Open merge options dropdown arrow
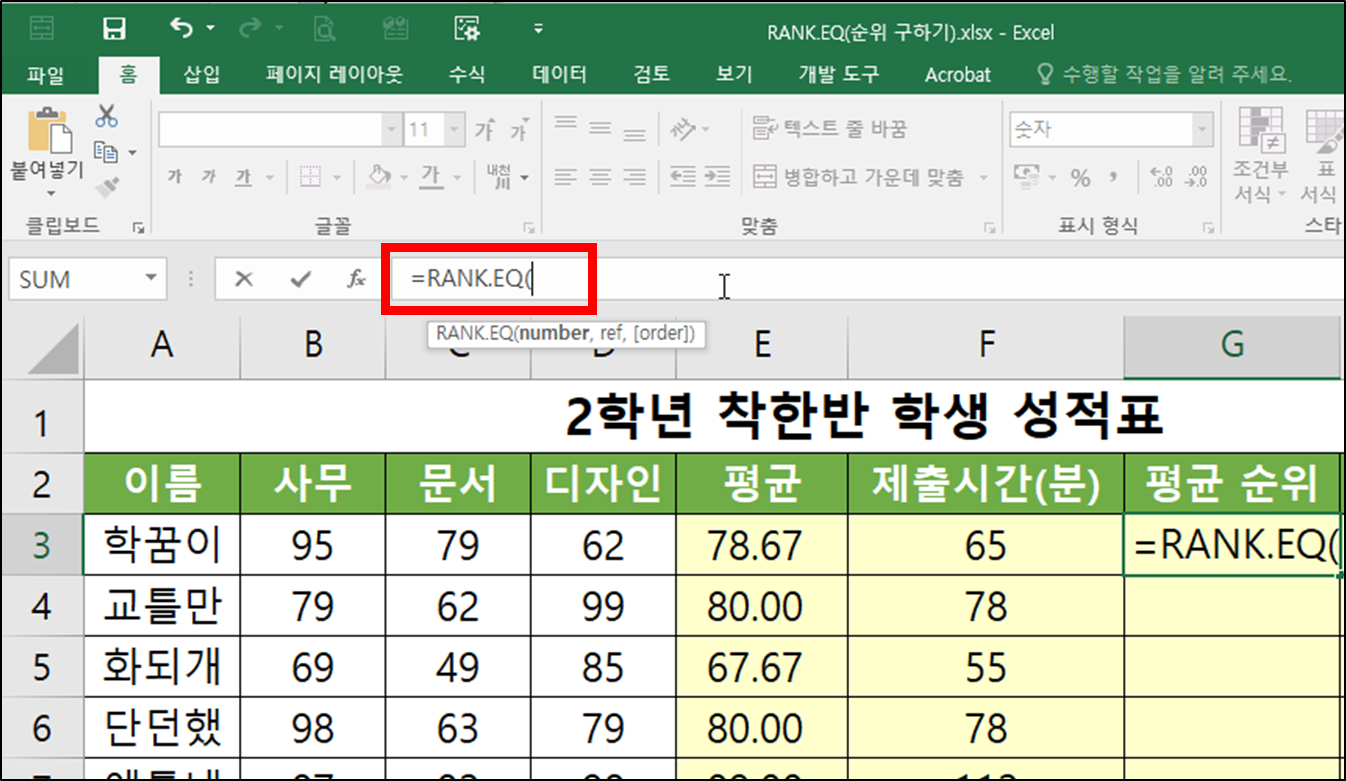Viewport: 1346px width, 781px height. [983, 178]
